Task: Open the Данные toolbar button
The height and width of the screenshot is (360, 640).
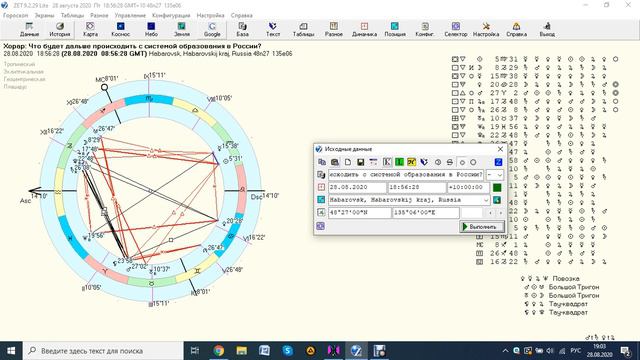Action: (x=29, y=30)
